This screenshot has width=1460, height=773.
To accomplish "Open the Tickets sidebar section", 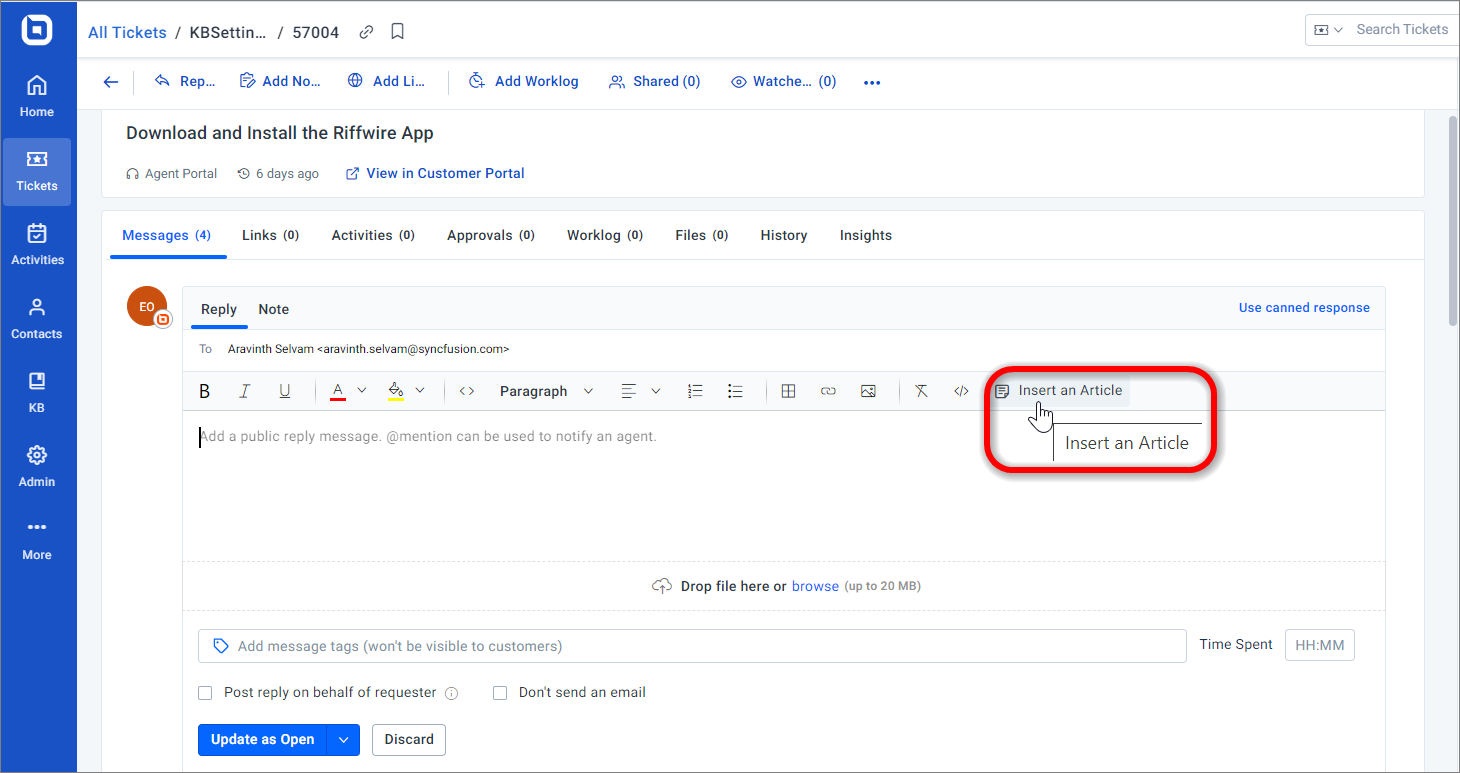I will pyautogui.click(x=37, y=172).
